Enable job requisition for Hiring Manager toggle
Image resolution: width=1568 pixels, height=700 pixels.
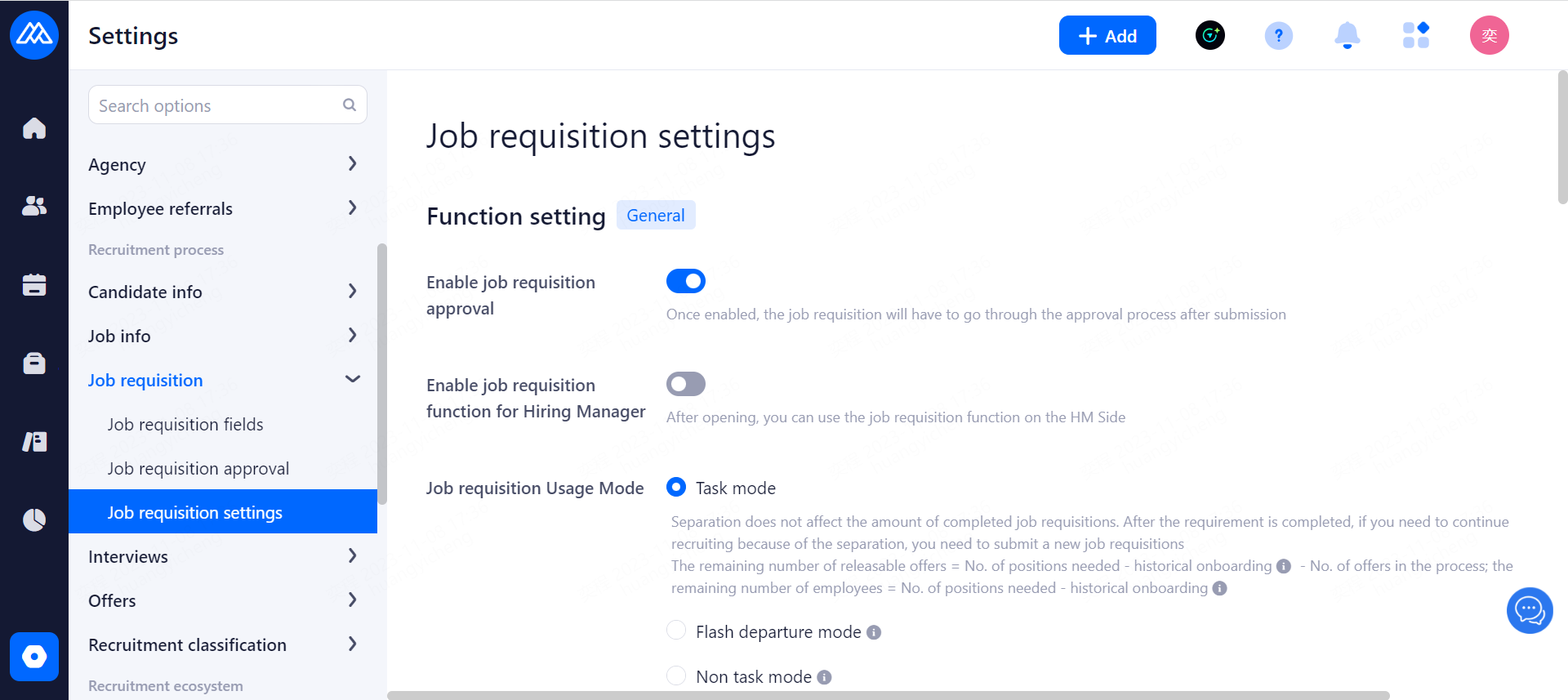(686, 384)
